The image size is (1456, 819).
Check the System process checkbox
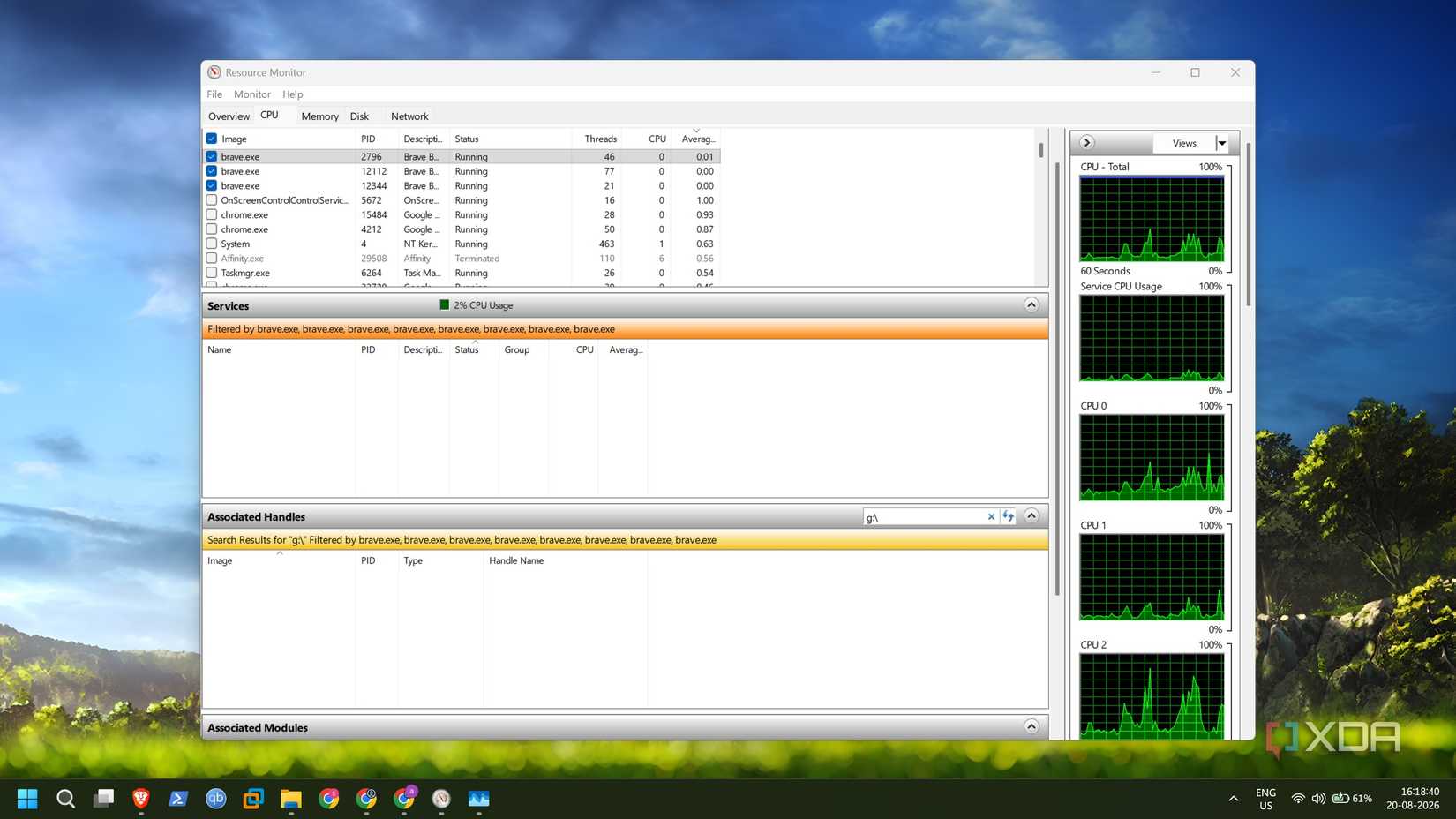click(212, 244)
